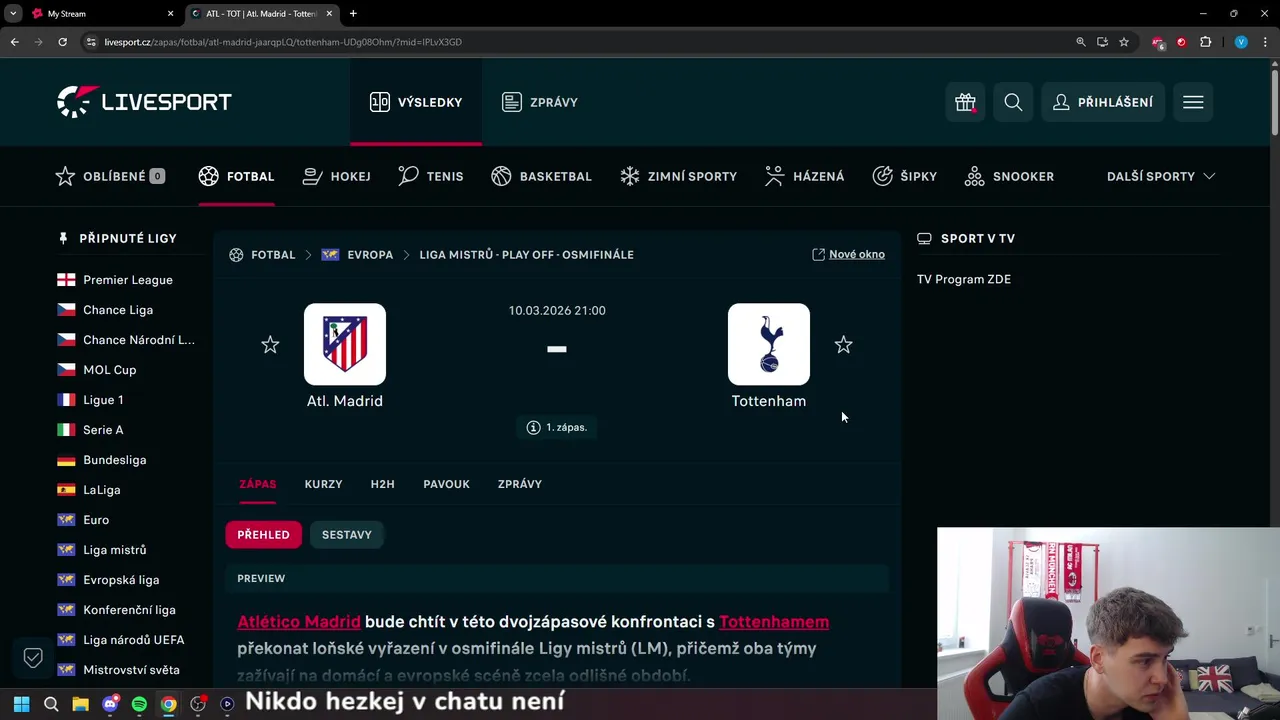Click the football icon in the breadcrumb
Screen dimensions: 1280x720
[236, 255]
